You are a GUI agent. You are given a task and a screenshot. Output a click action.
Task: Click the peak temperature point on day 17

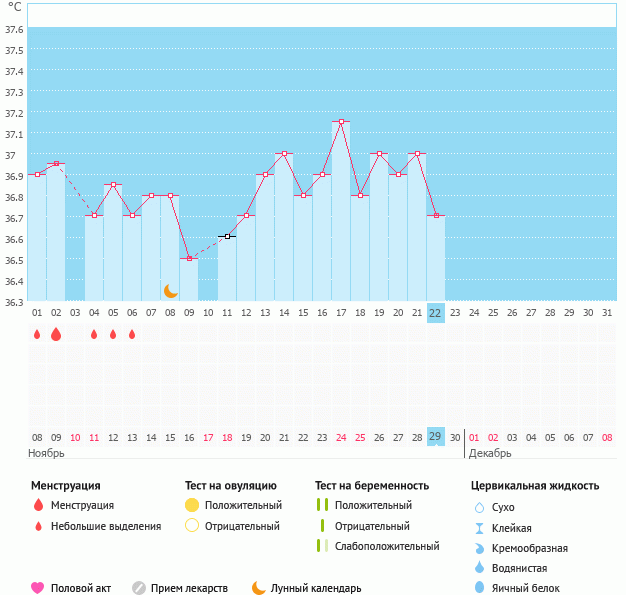(x=341, y=122)
